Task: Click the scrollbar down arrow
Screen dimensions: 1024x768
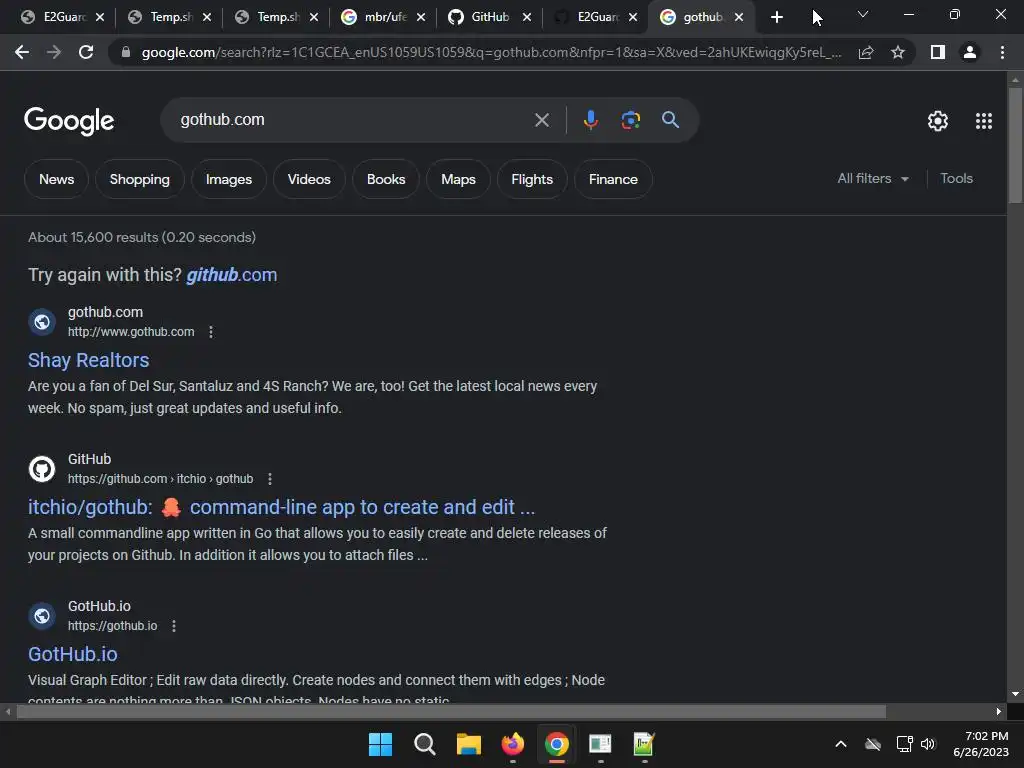Action: point(1015,694)
